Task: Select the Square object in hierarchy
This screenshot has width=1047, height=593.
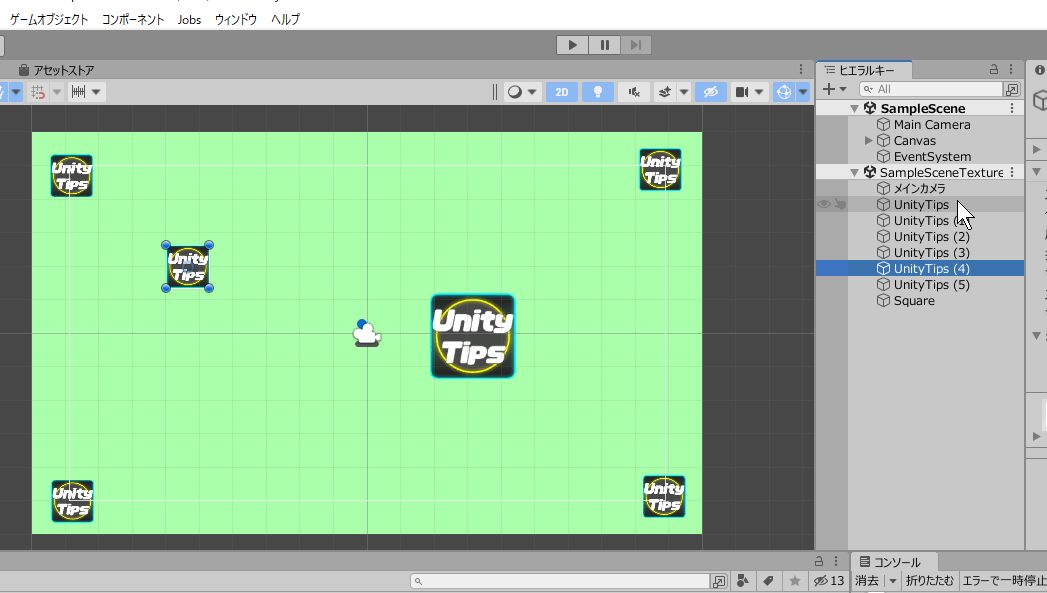Action: click(914, 301)
